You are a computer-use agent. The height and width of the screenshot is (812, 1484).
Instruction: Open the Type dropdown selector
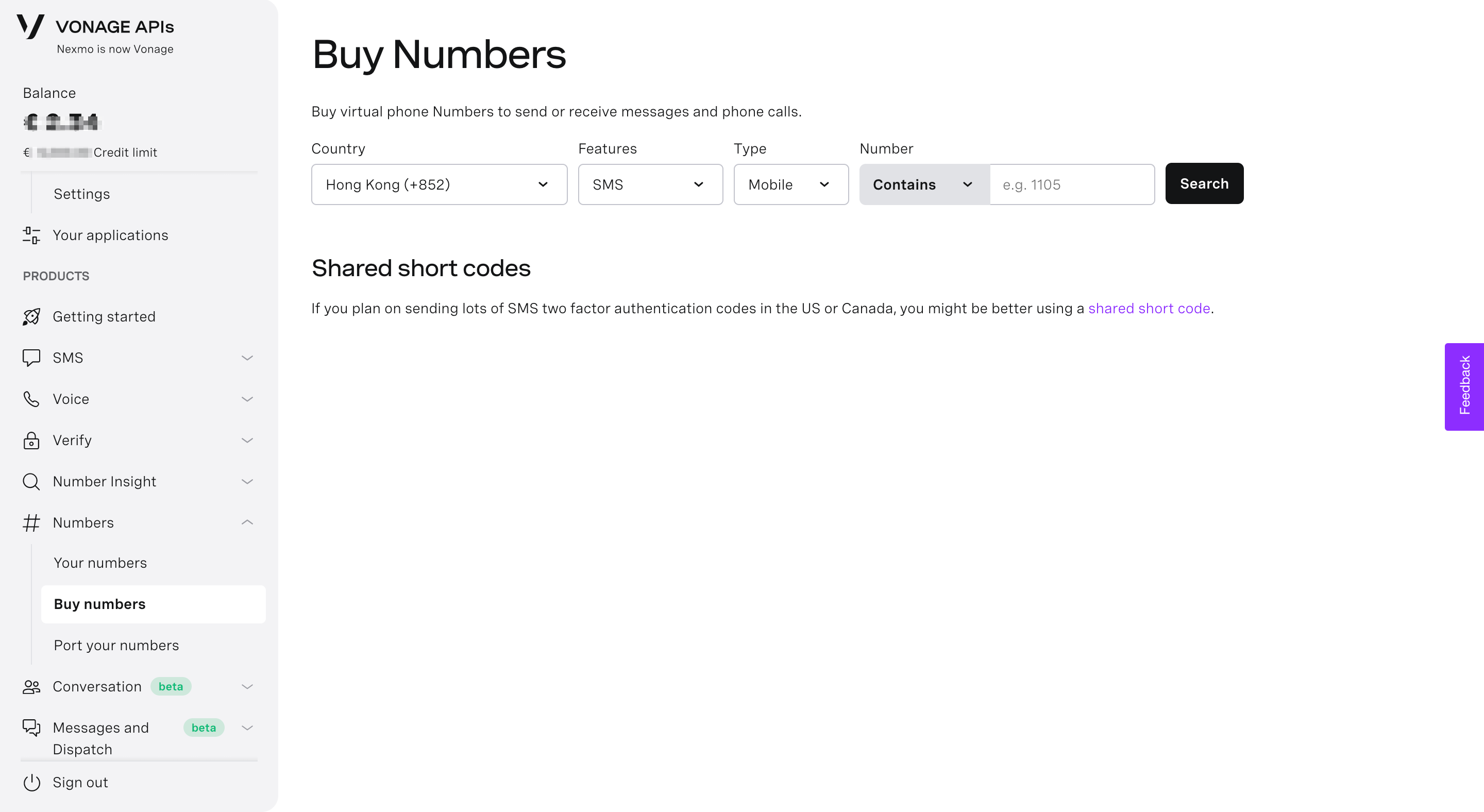[x=790, y=183]
